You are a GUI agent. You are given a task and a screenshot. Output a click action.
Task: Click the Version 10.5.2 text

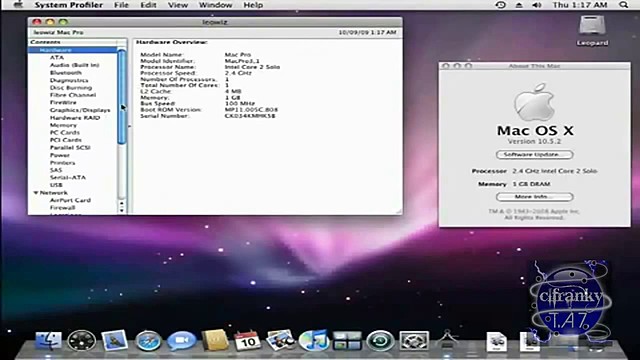point(534,141)
